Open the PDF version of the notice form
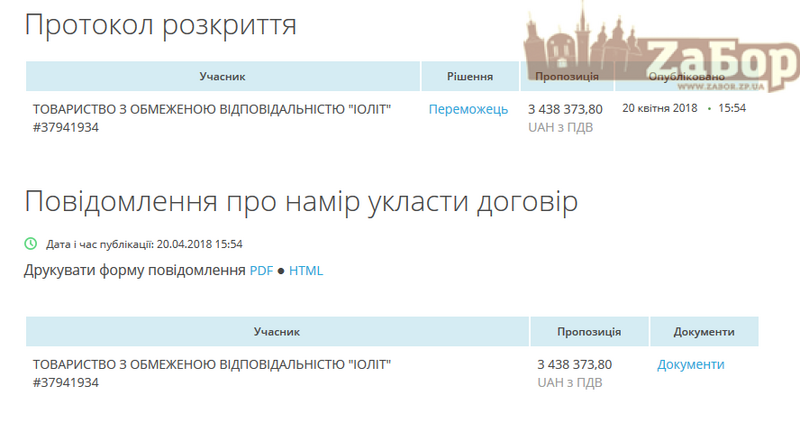 [x=261, y=271]
